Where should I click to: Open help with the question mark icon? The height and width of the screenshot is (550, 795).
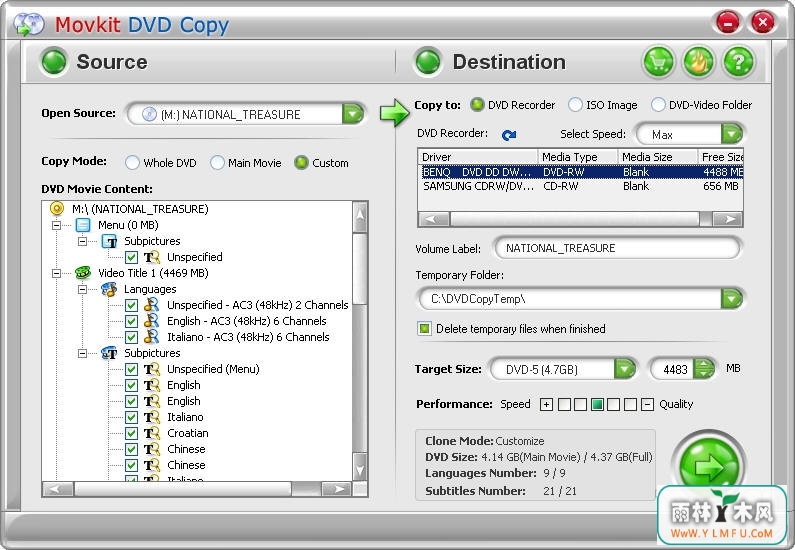point(738,62)
